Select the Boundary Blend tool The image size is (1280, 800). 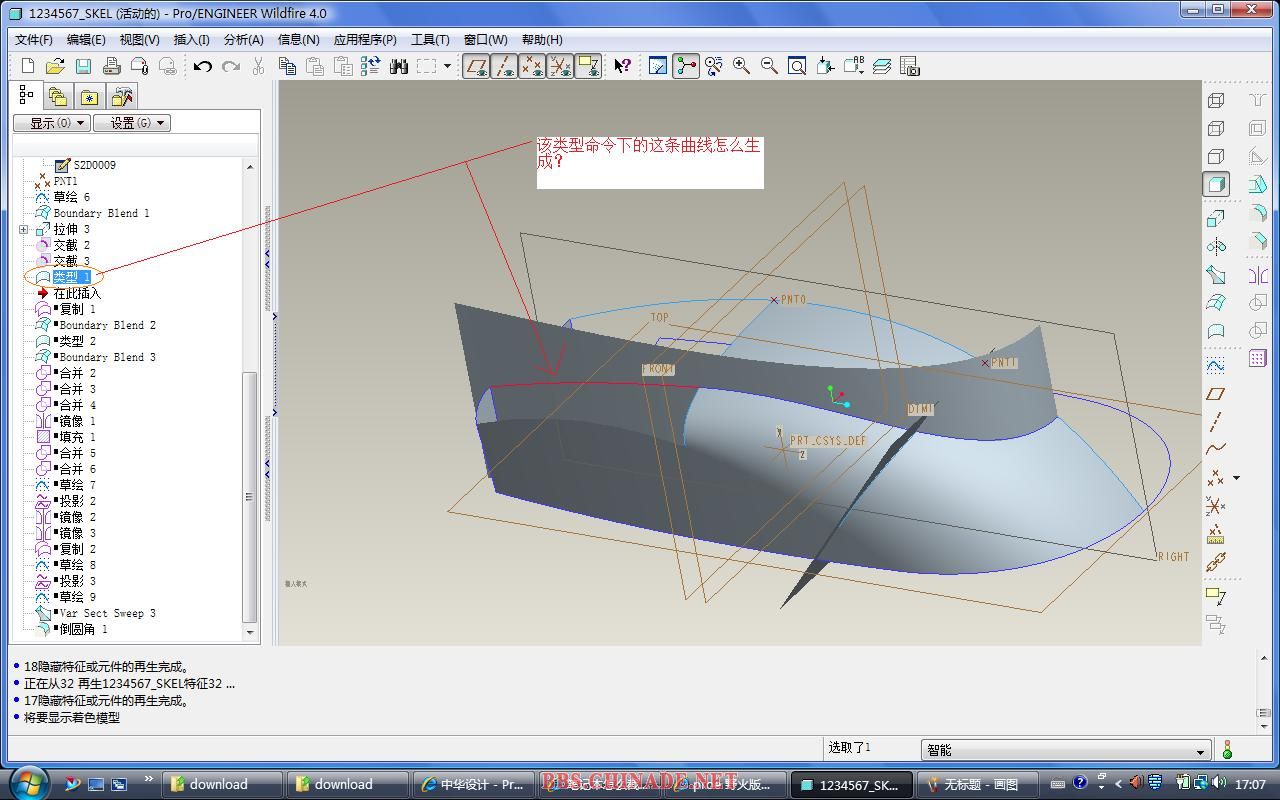[1216, 302]
